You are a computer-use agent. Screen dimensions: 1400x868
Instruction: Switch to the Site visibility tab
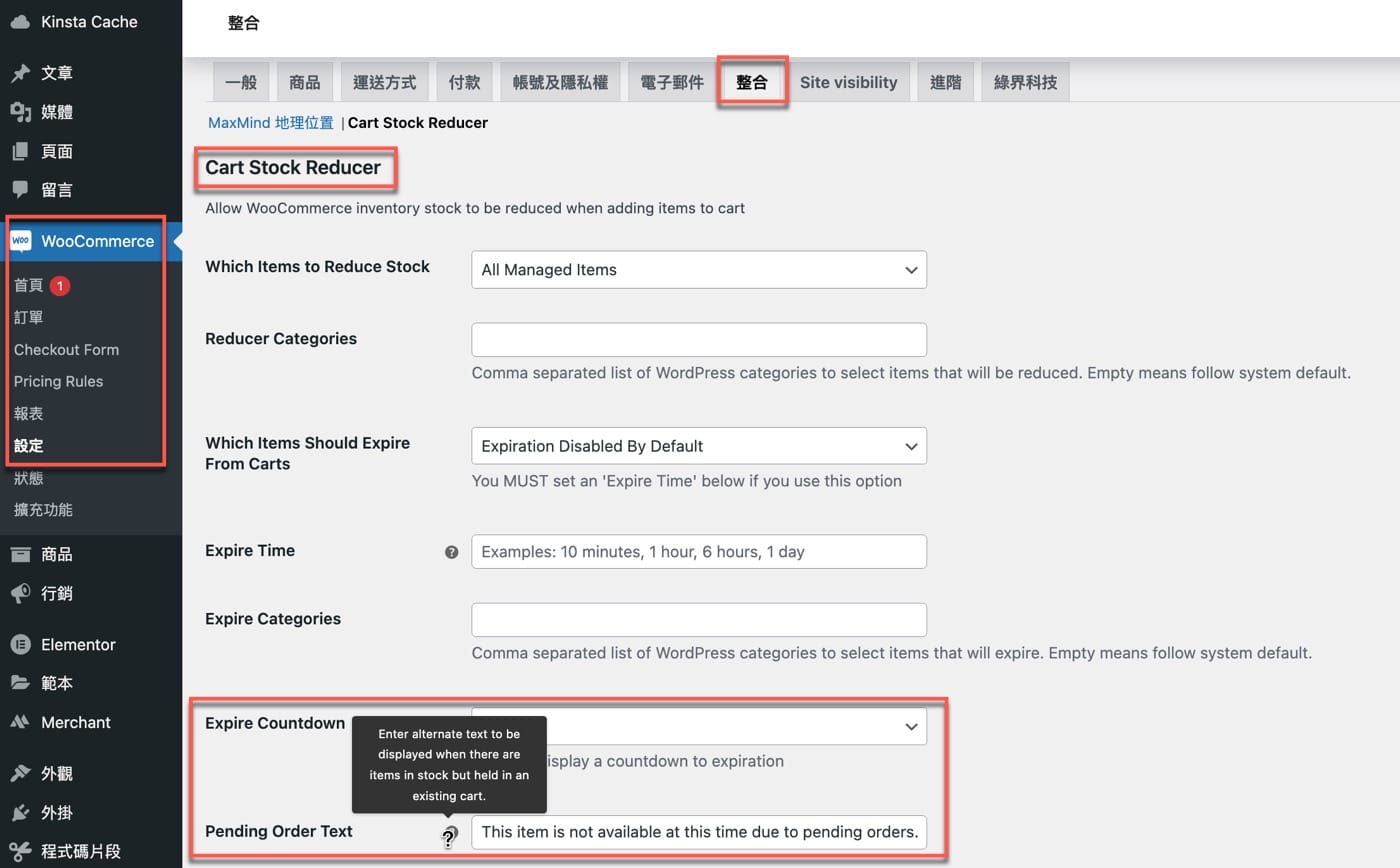[x=849, y=82]
